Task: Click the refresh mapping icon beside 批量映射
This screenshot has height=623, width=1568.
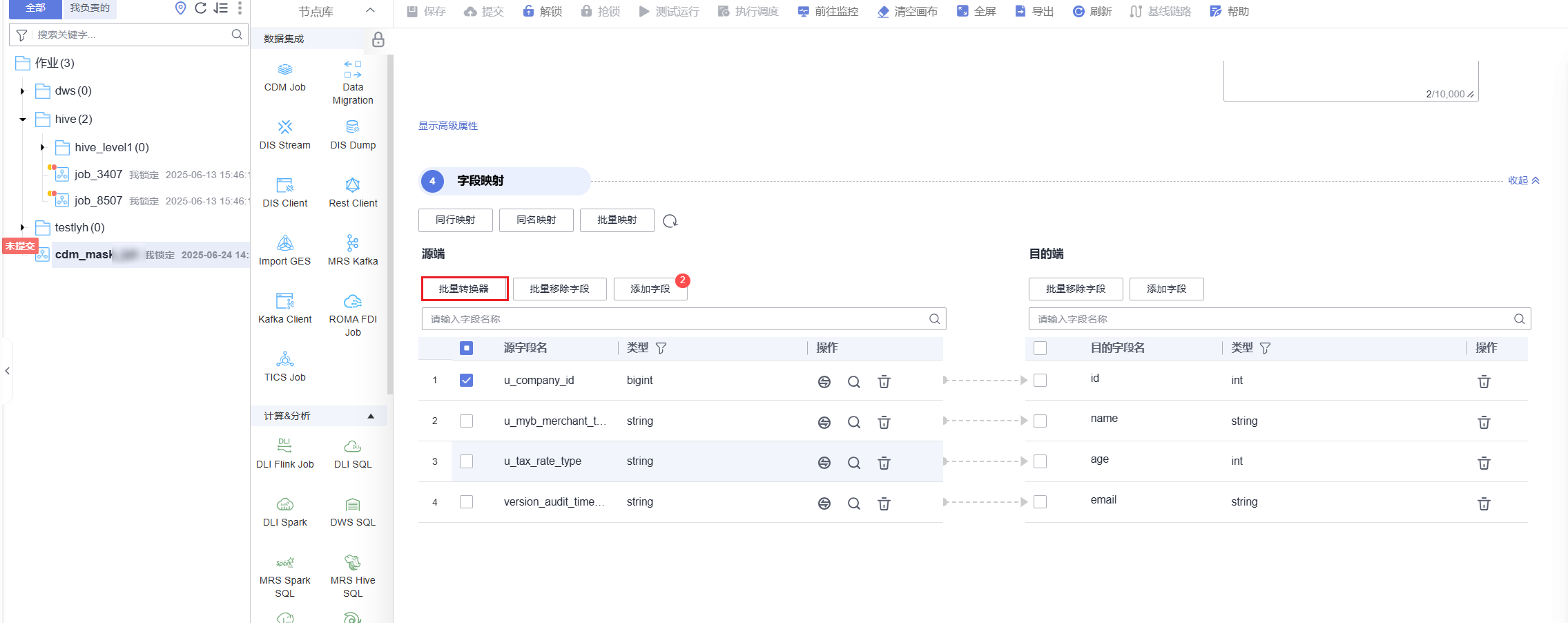Action: pos(670,221)
